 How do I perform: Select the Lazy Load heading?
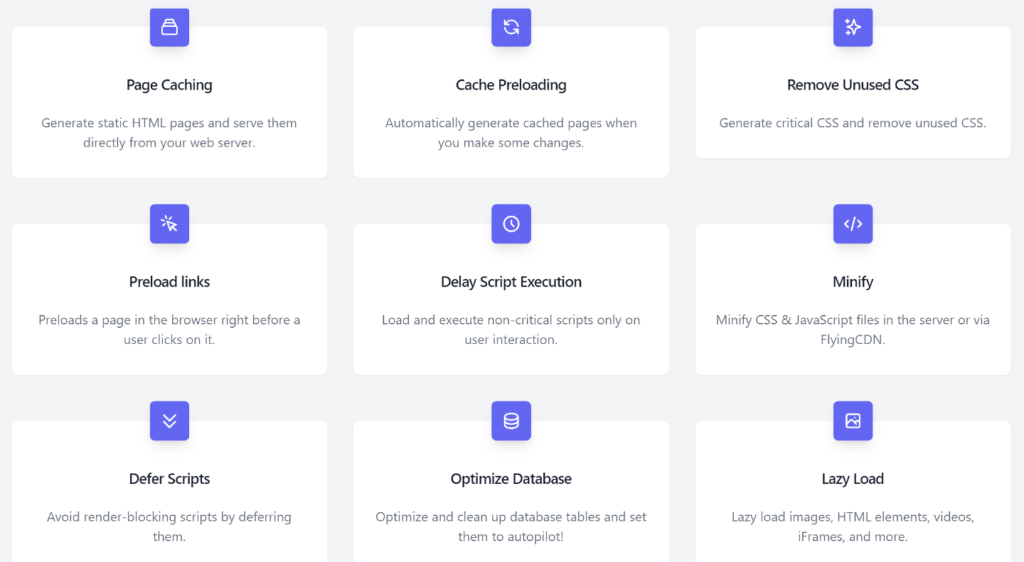852,479
